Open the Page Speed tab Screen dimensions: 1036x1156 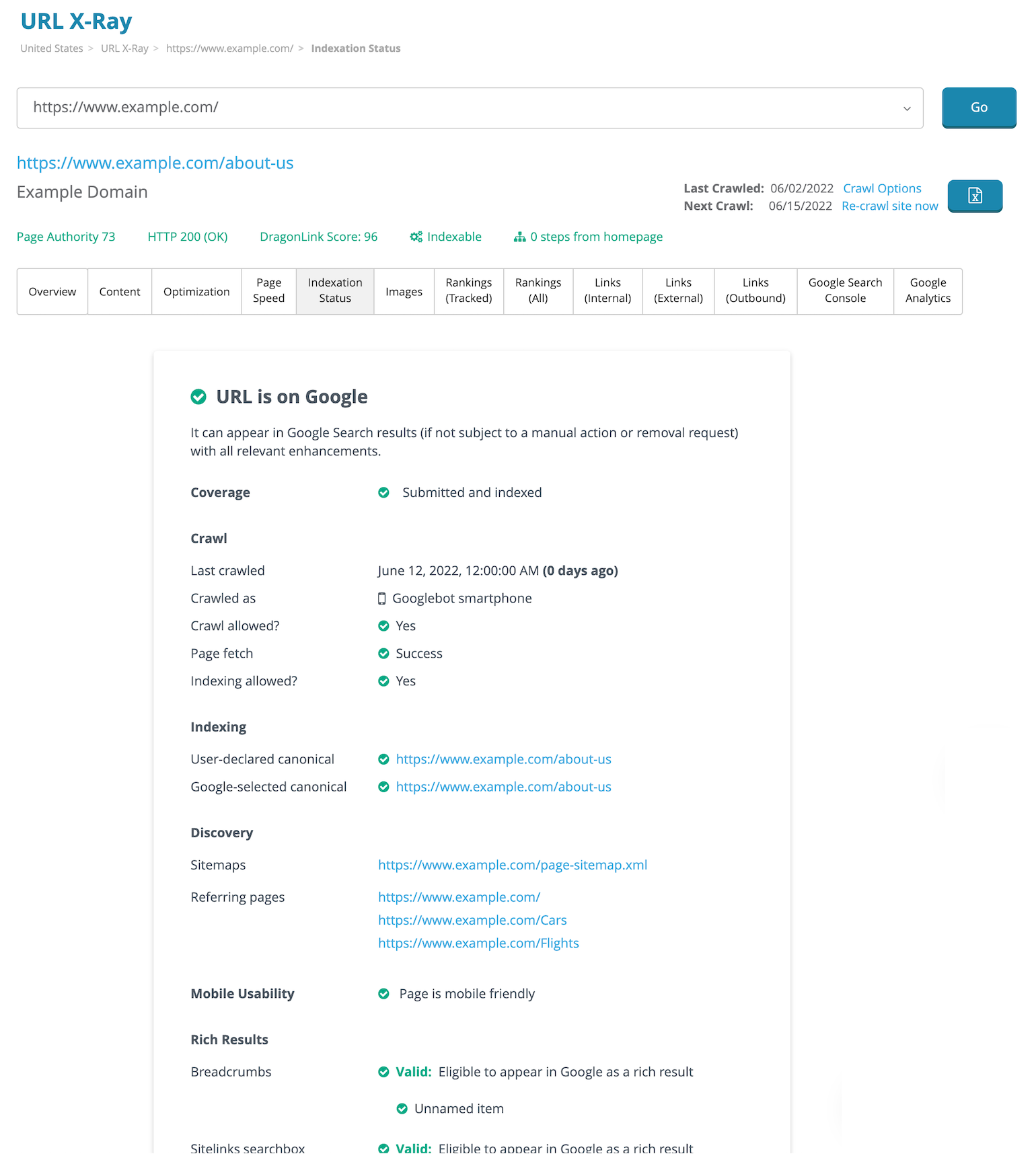(268, 291)
